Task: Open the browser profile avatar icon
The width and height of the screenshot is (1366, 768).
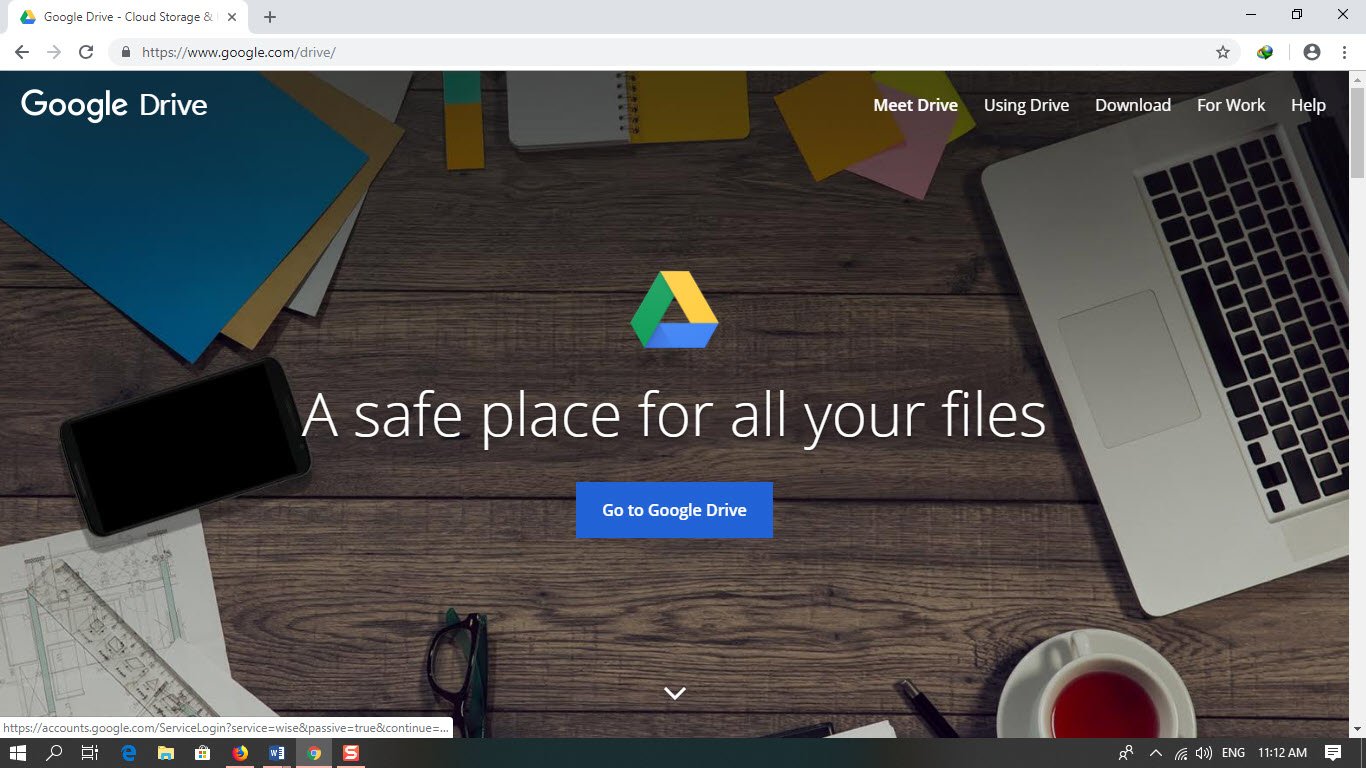Action: pyautogui.click(x=1311, y=51)
